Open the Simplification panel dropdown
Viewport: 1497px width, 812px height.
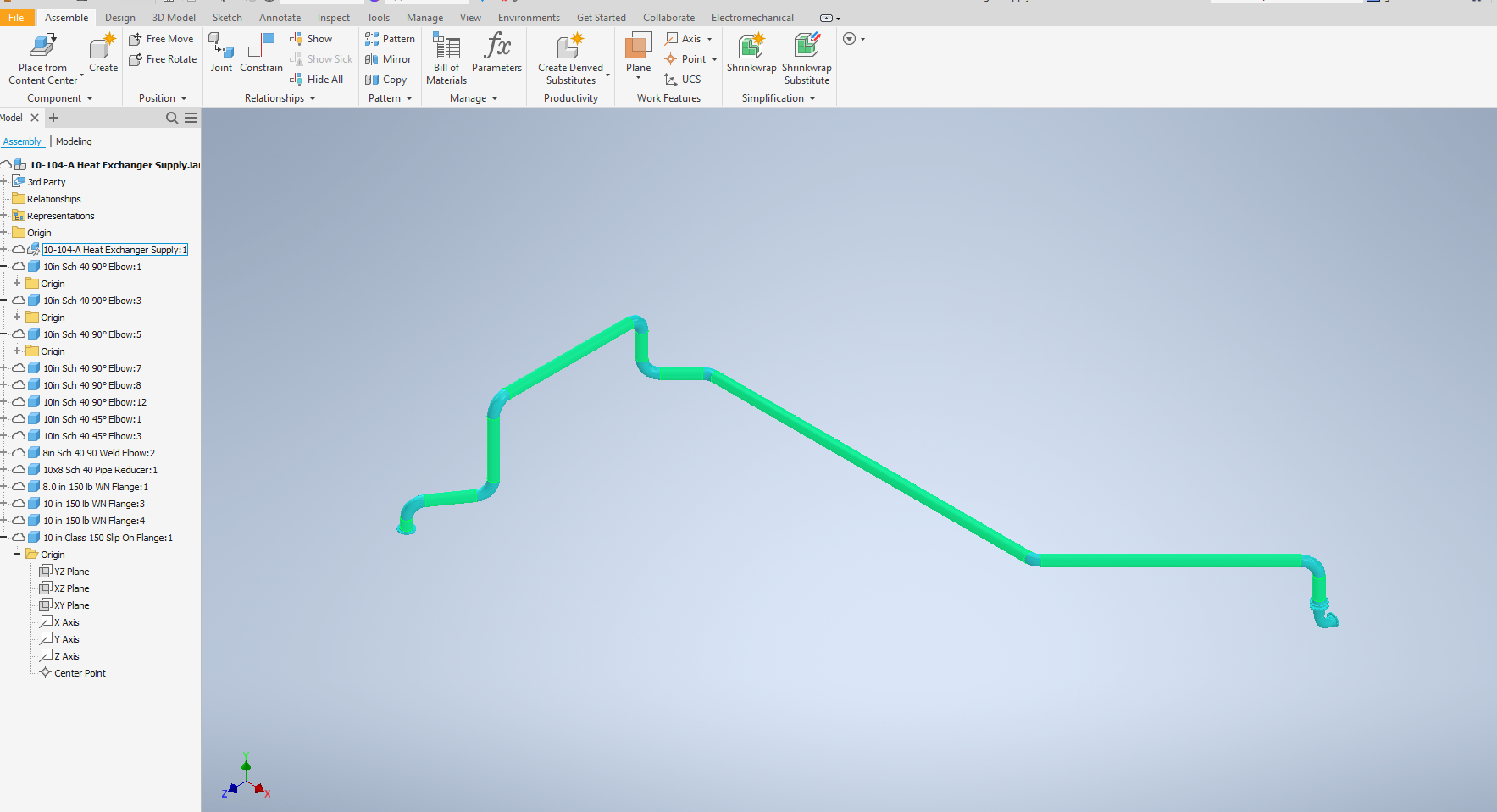[812, 97]
